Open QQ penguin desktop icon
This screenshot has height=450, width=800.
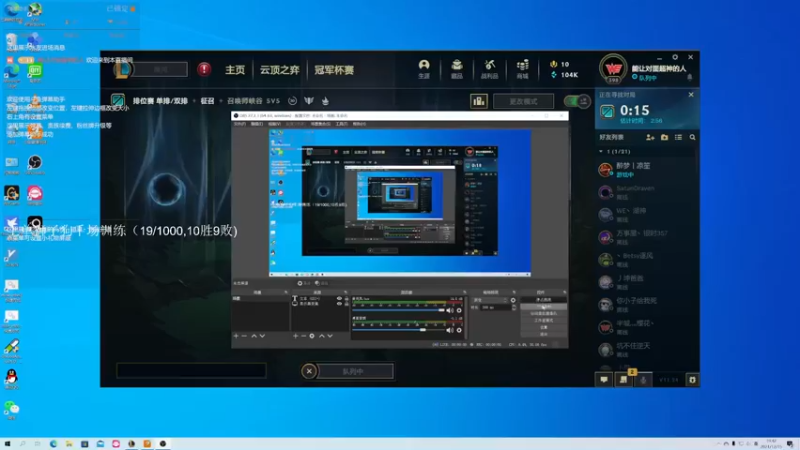coord(11,379)
